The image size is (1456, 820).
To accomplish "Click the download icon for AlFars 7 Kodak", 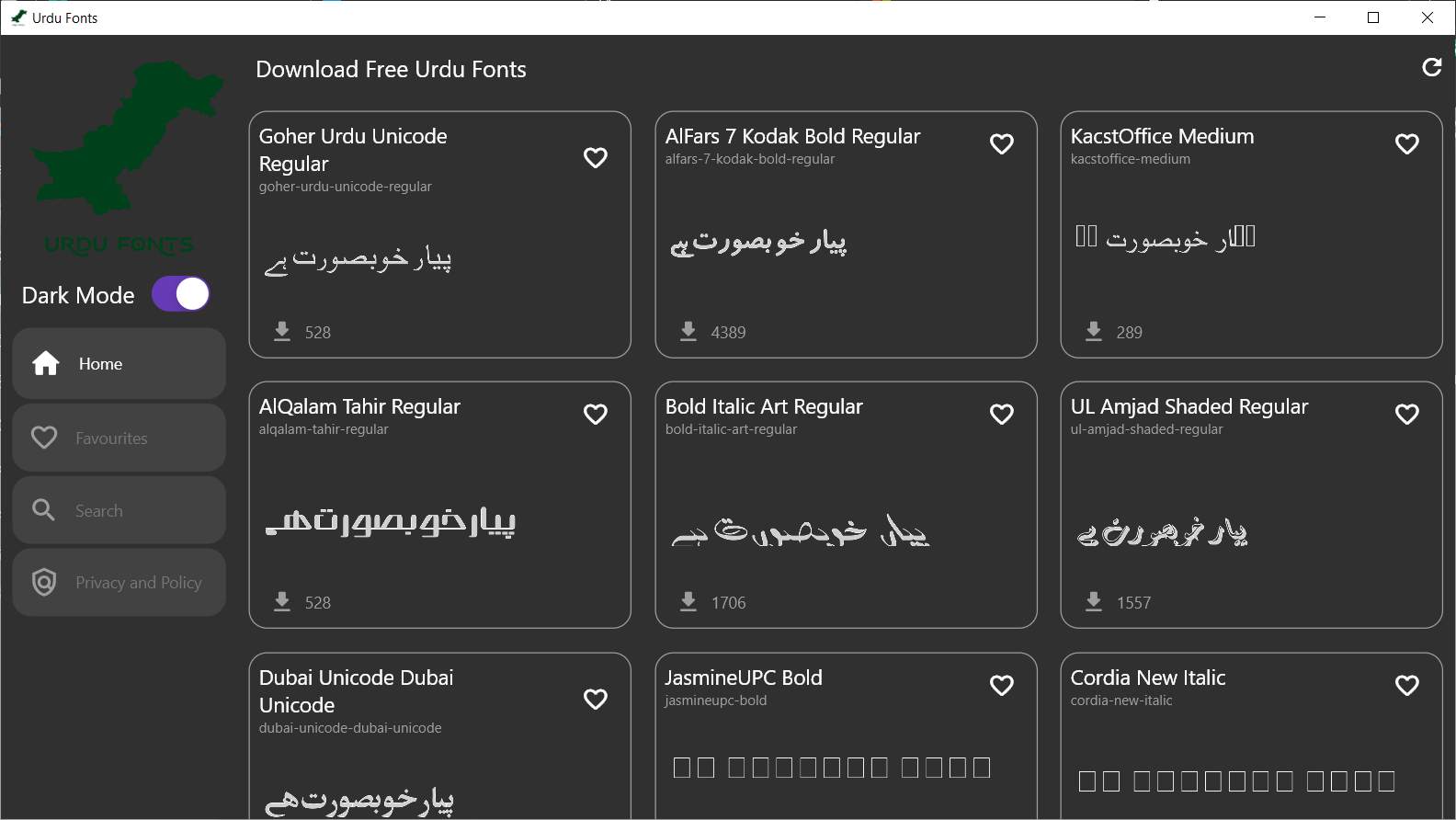I will point(688,331).
